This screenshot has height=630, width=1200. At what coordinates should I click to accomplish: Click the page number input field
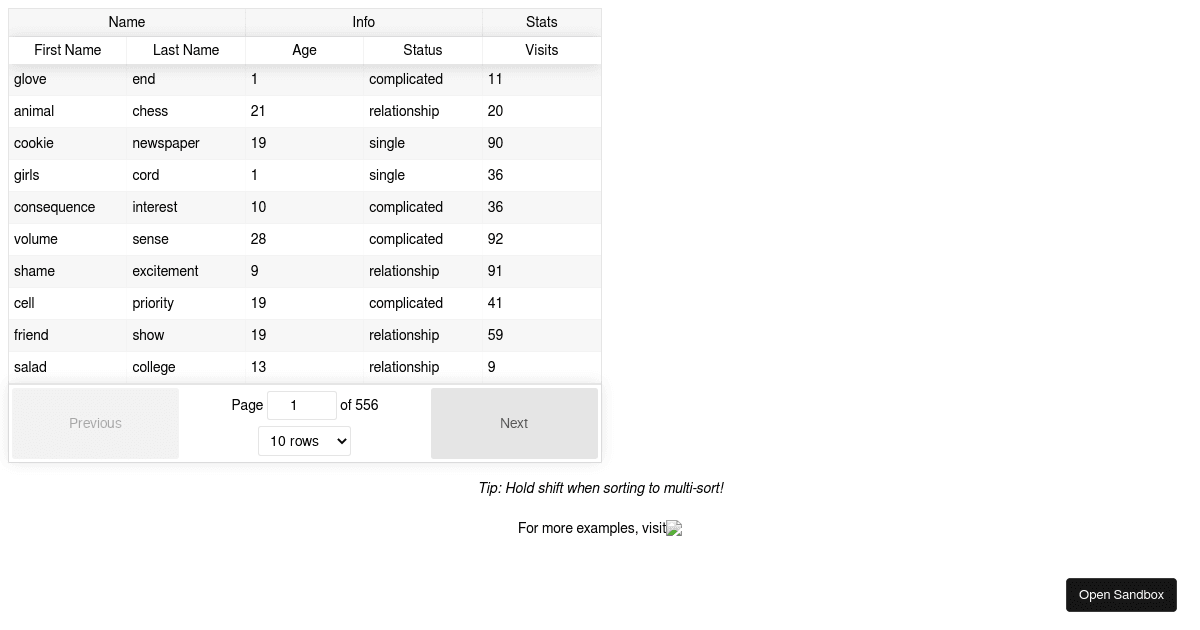(x=302, y=405)
